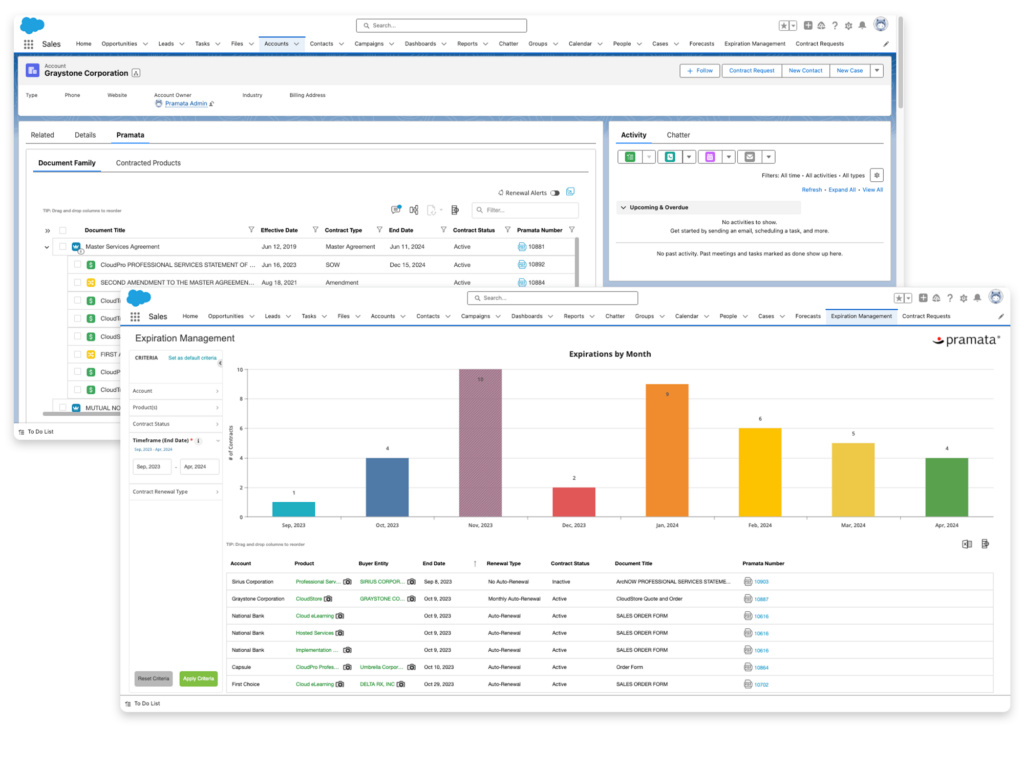This screenshot has width=1024, height=768.
Task: Show notifications bell in the Graystone account window
Action: (862, 25)
